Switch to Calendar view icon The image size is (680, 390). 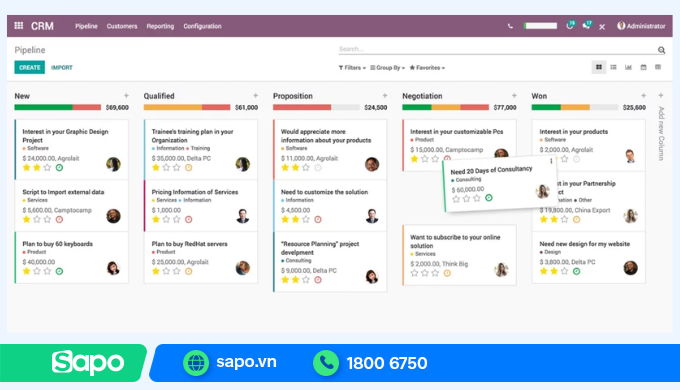(x=644, y=67)
